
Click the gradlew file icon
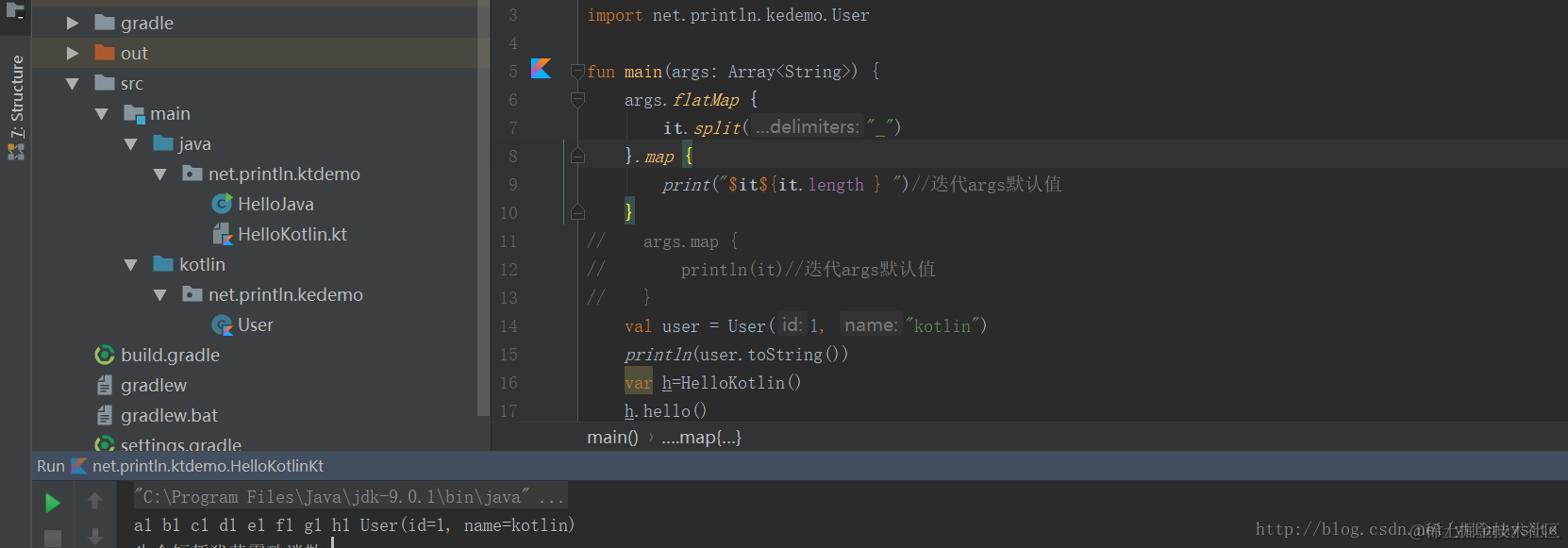(105, 385)
